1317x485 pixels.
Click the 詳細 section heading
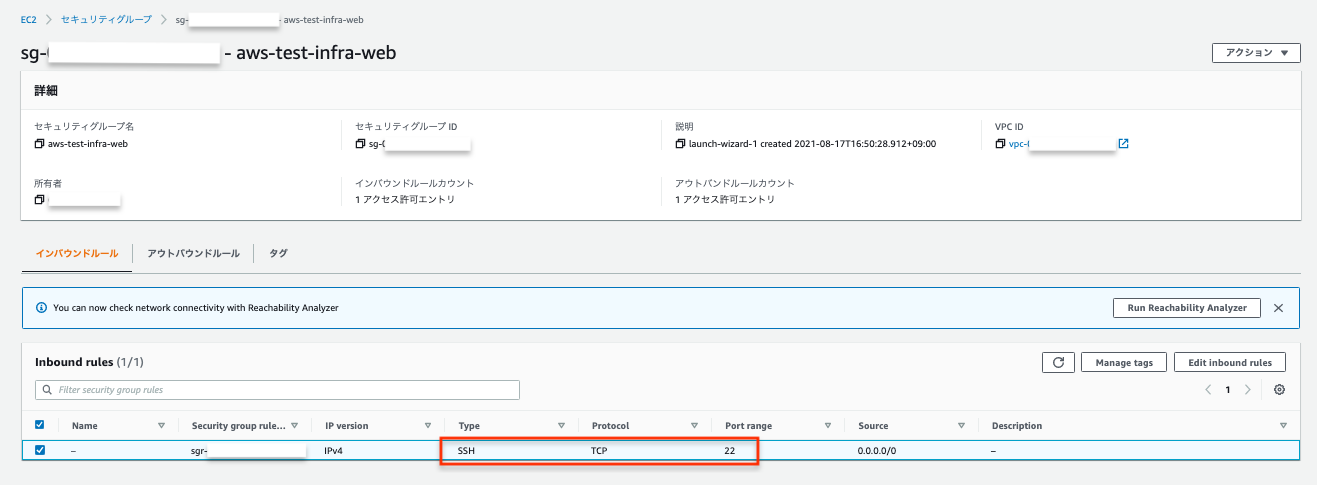[x=46, y=90]
